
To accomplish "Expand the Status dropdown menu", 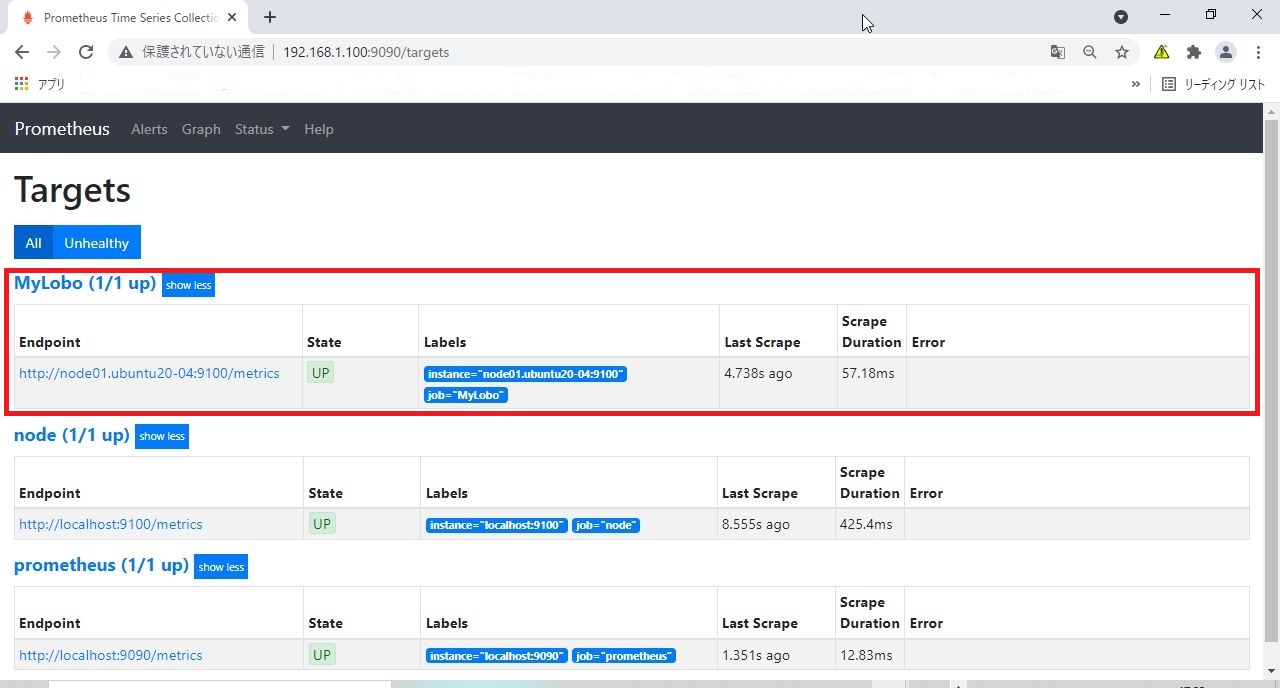I will pyautogui.click(x=262, y=129).
